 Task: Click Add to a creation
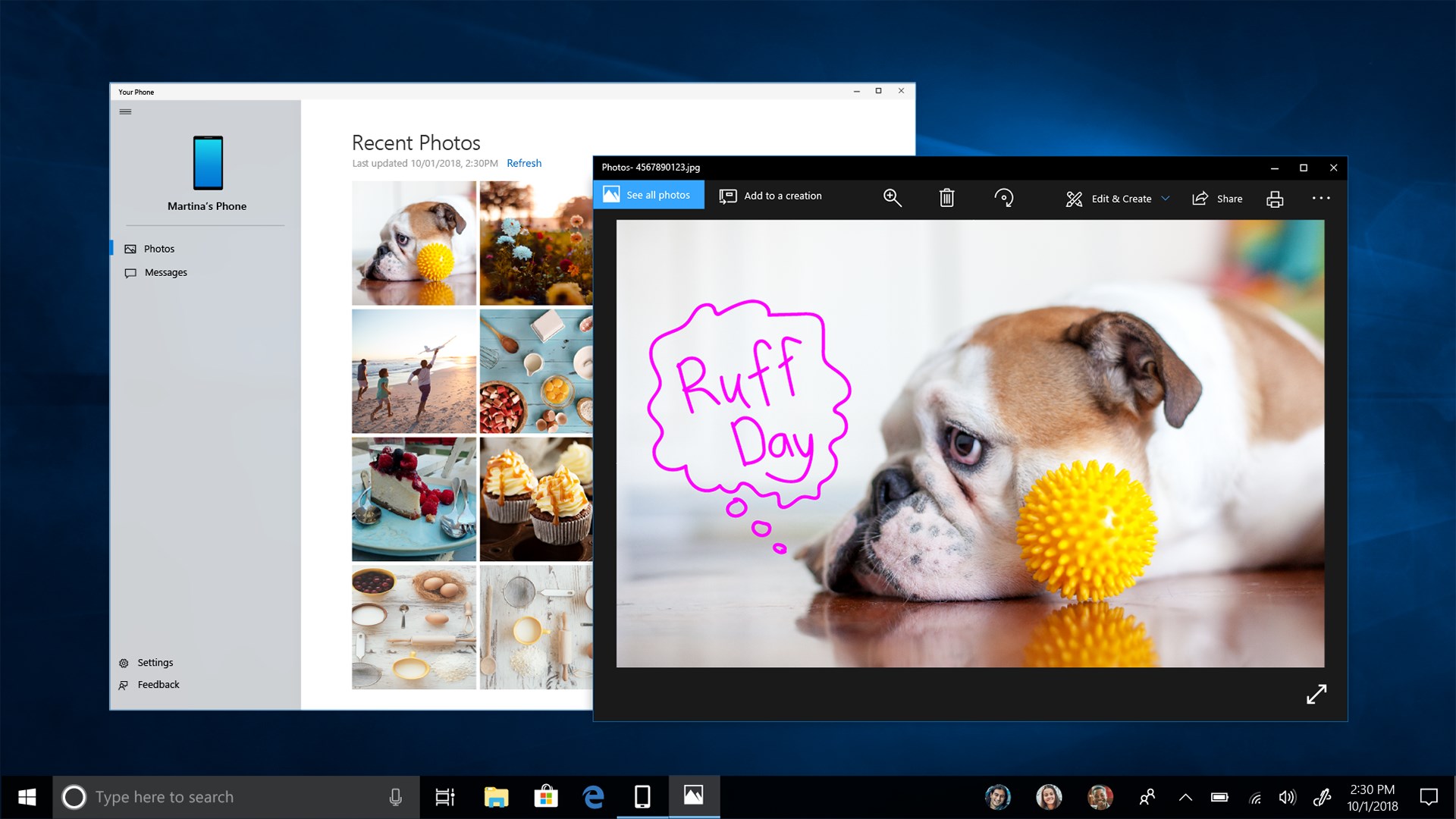point(770,196)
